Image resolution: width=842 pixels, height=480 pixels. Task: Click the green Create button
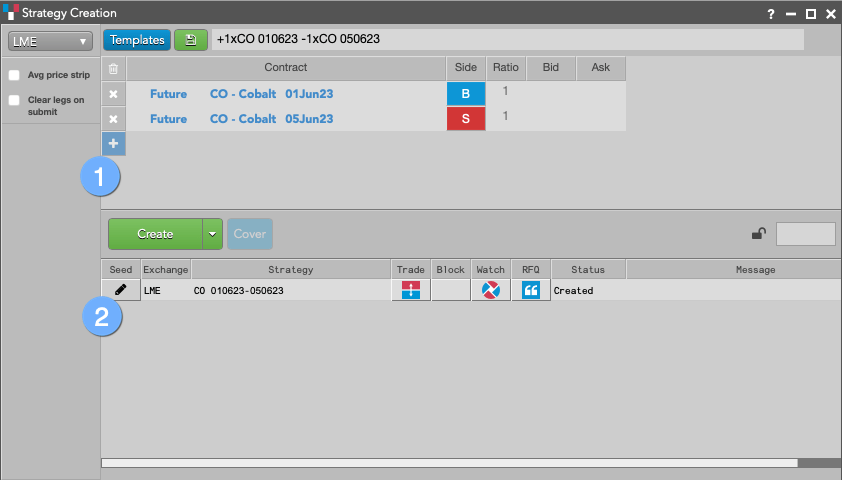[155, 234]
